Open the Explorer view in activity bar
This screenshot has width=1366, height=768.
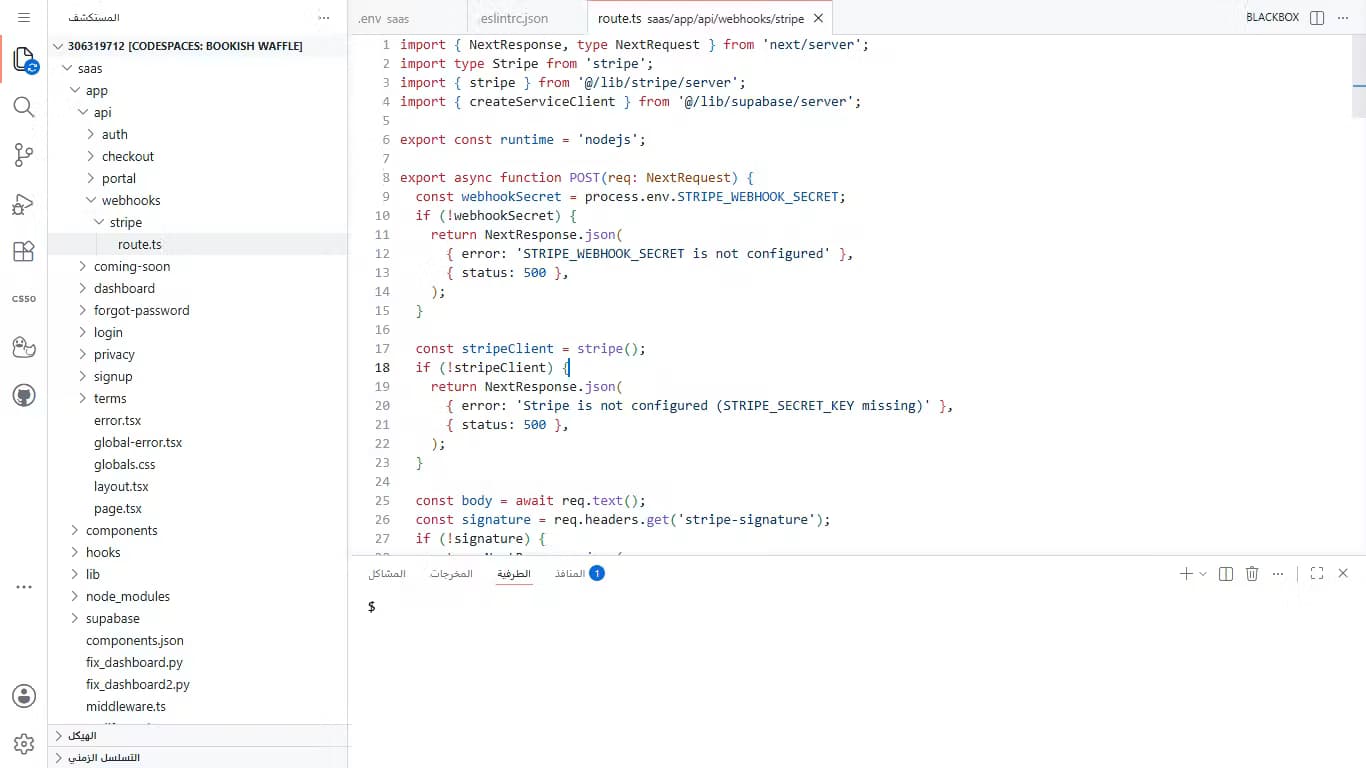pyautogui.click(x=24, y=59)
